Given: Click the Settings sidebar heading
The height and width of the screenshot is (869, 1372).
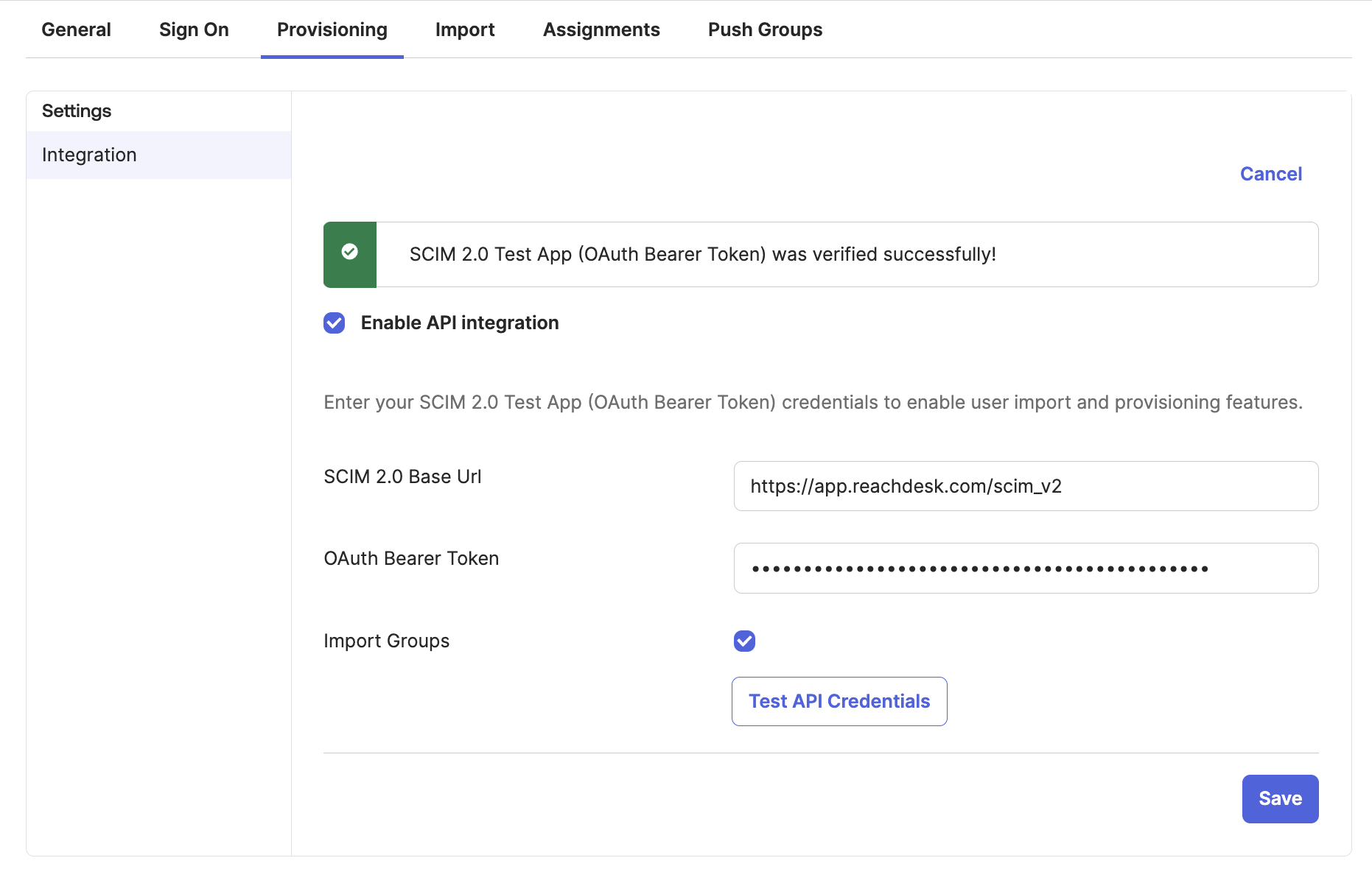Looking at the screenshot, I should click(x=77, y=111).
